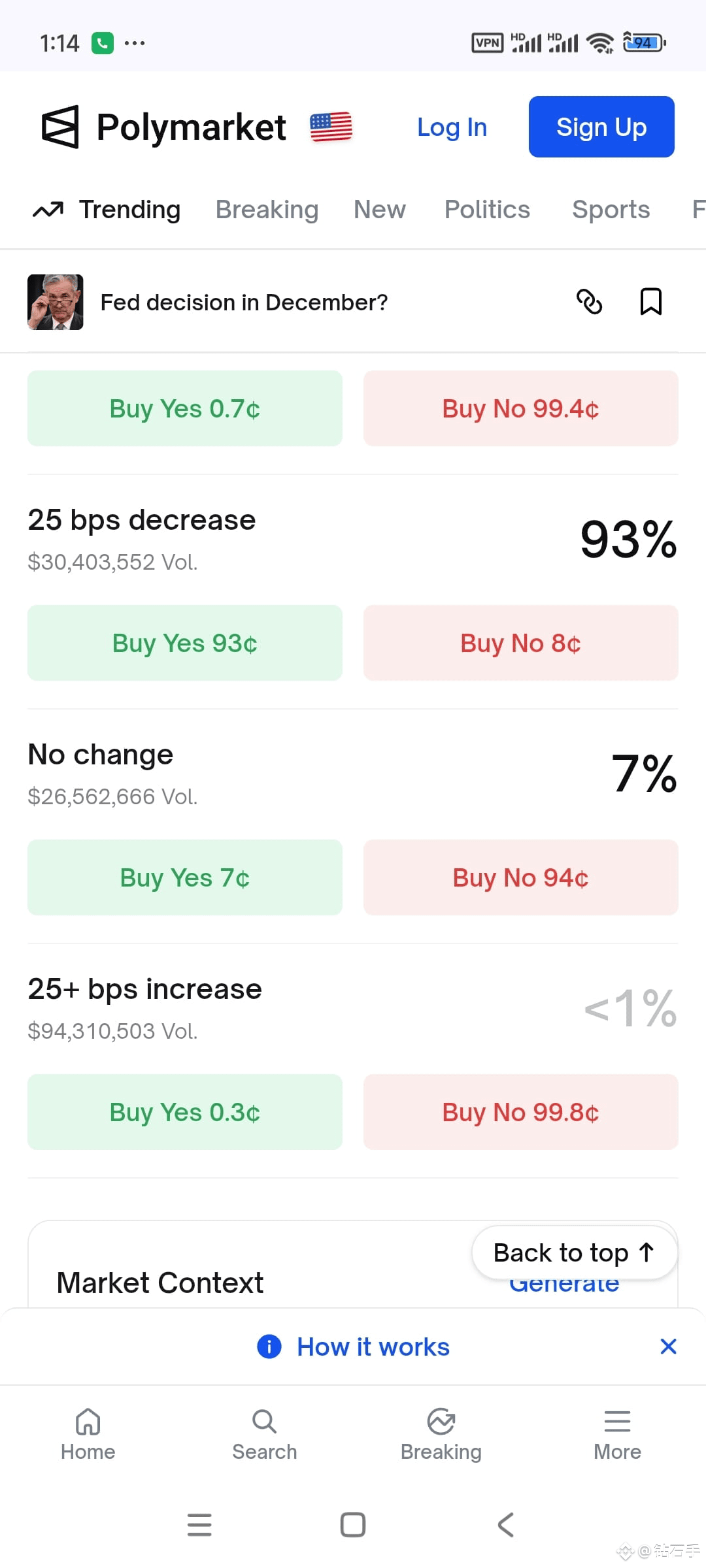Bookmark the Fed decision market

point(650,302)
